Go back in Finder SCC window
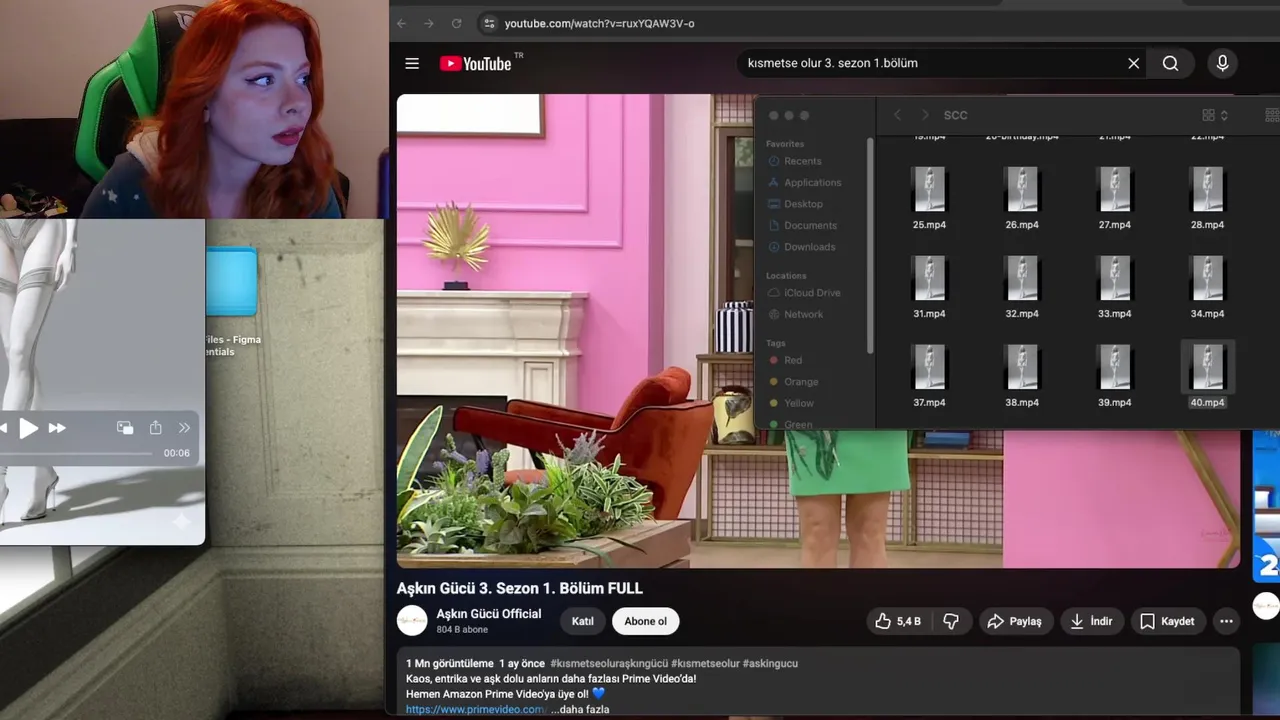This screenshot has height=720, width=1280. [x=897, y=115]
